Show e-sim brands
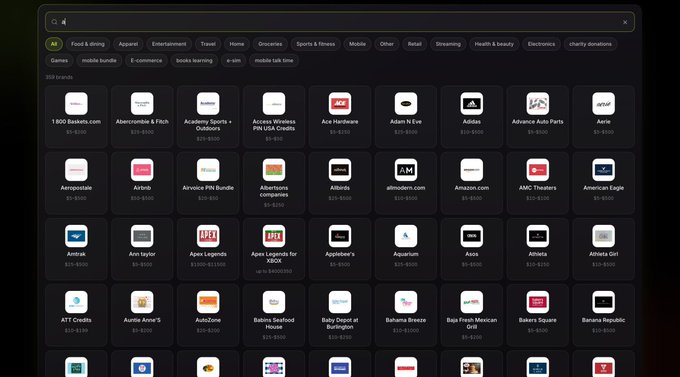This screenshot has width=680, height=377. pyautogui.click(x=233, y=60)
